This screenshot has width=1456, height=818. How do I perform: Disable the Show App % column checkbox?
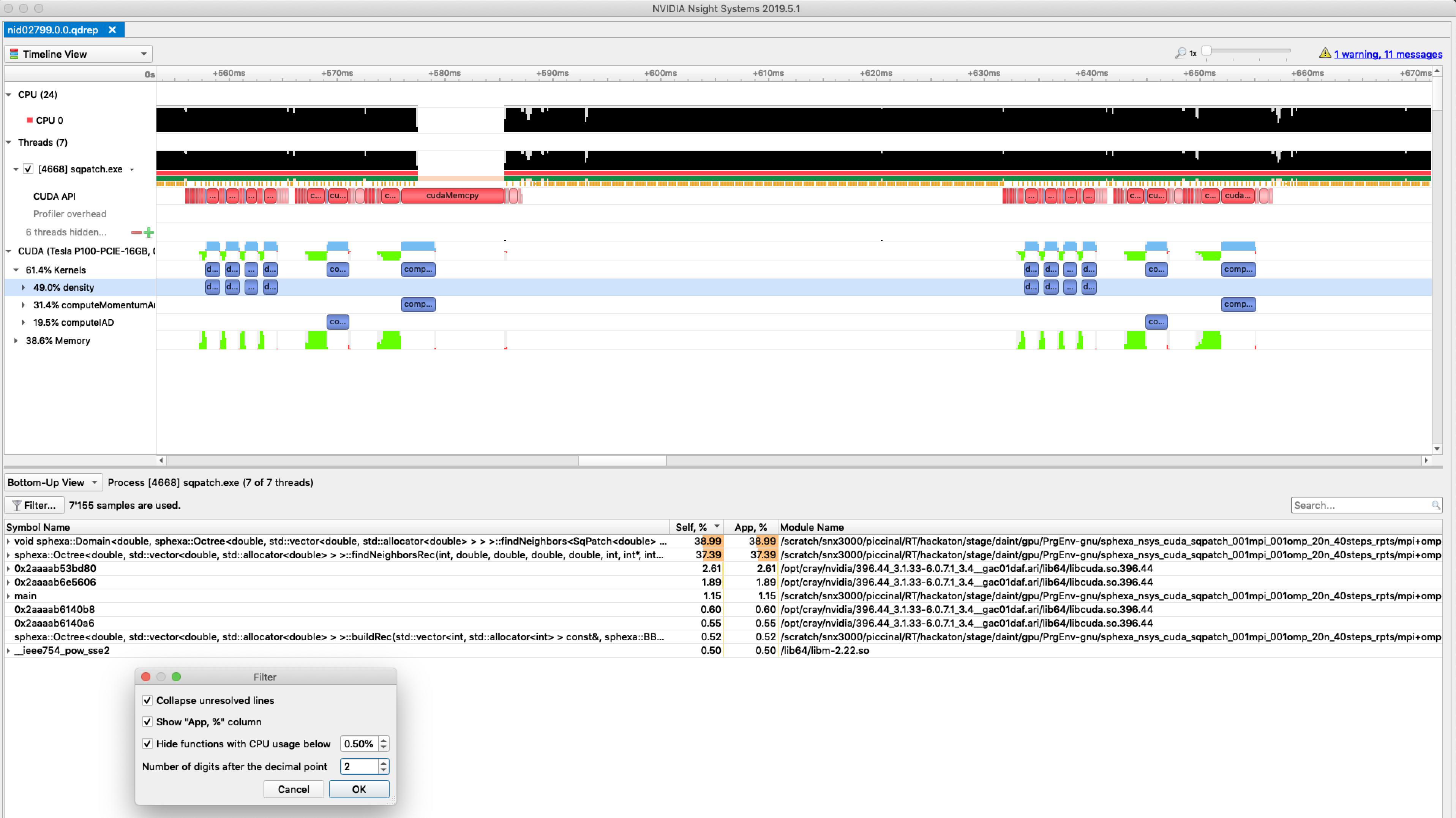[x=147, y=722]
